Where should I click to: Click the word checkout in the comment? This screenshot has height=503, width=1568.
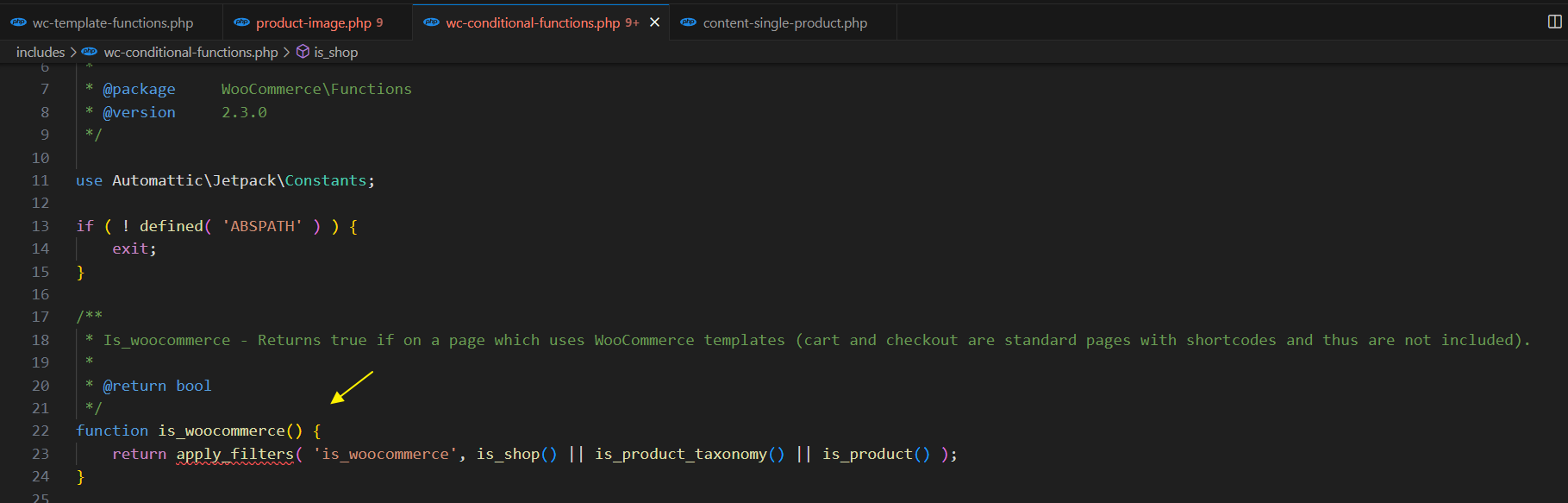pyautogui.click(x=921, y=340)
